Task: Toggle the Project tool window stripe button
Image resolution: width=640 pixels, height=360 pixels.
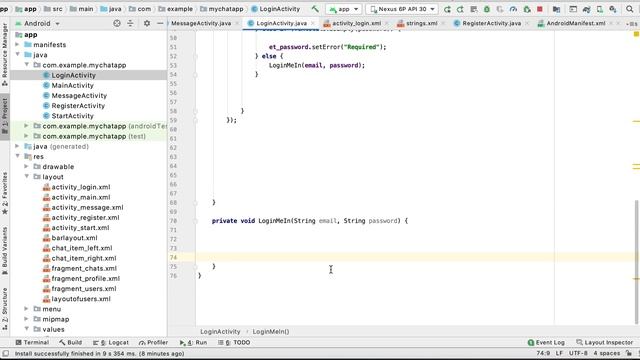Action: pos(5,116)
